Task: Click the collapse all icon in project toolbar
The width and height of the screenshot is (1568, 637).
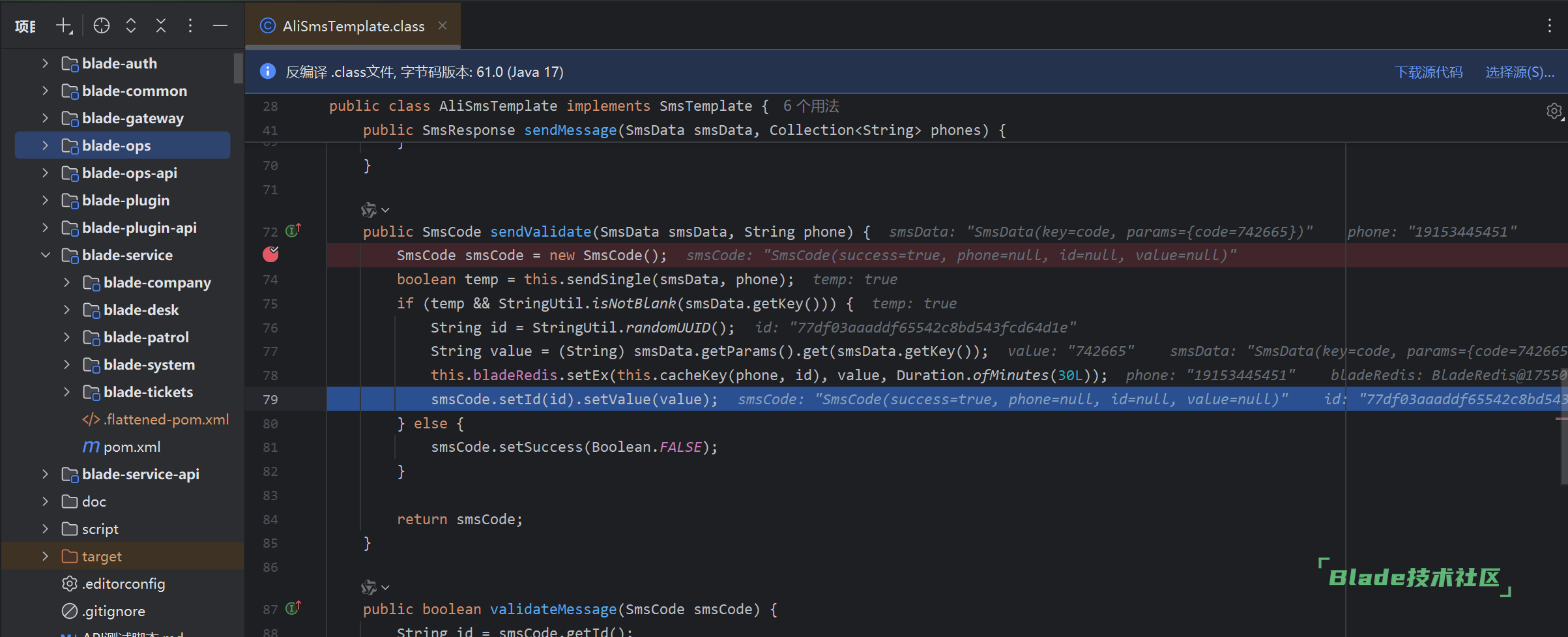Action: click(161, 26)
